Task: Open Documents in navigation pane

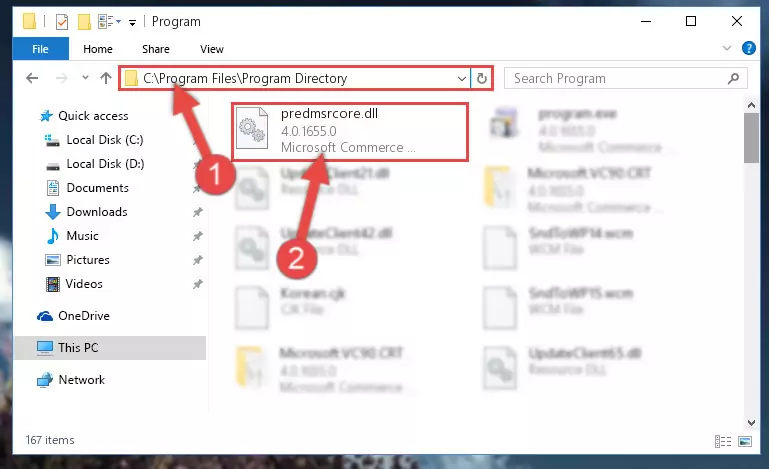Action: point(98,188)
